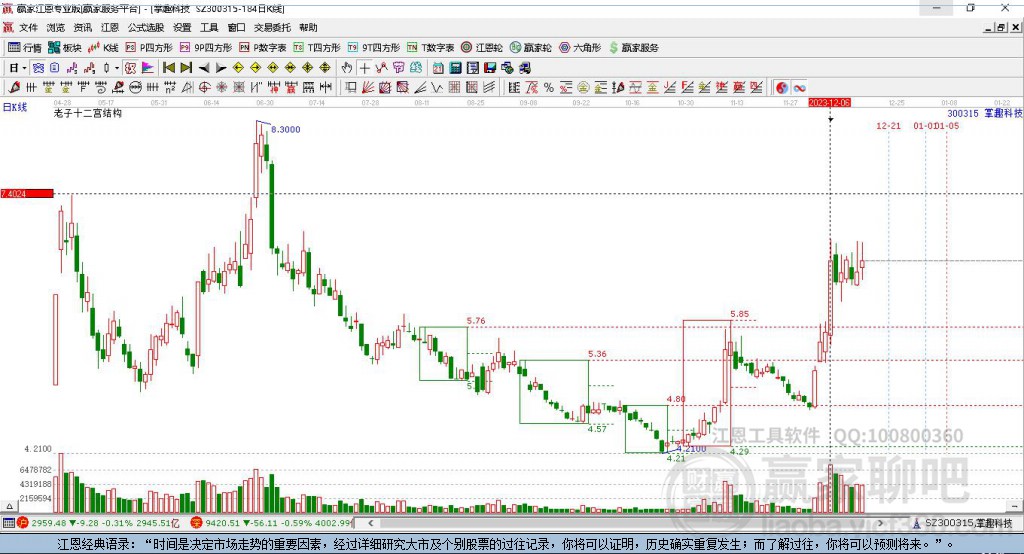Screen dimensions: 1024x554
Task: Click the last yellow diamond icon
Action: pos(325,68)
